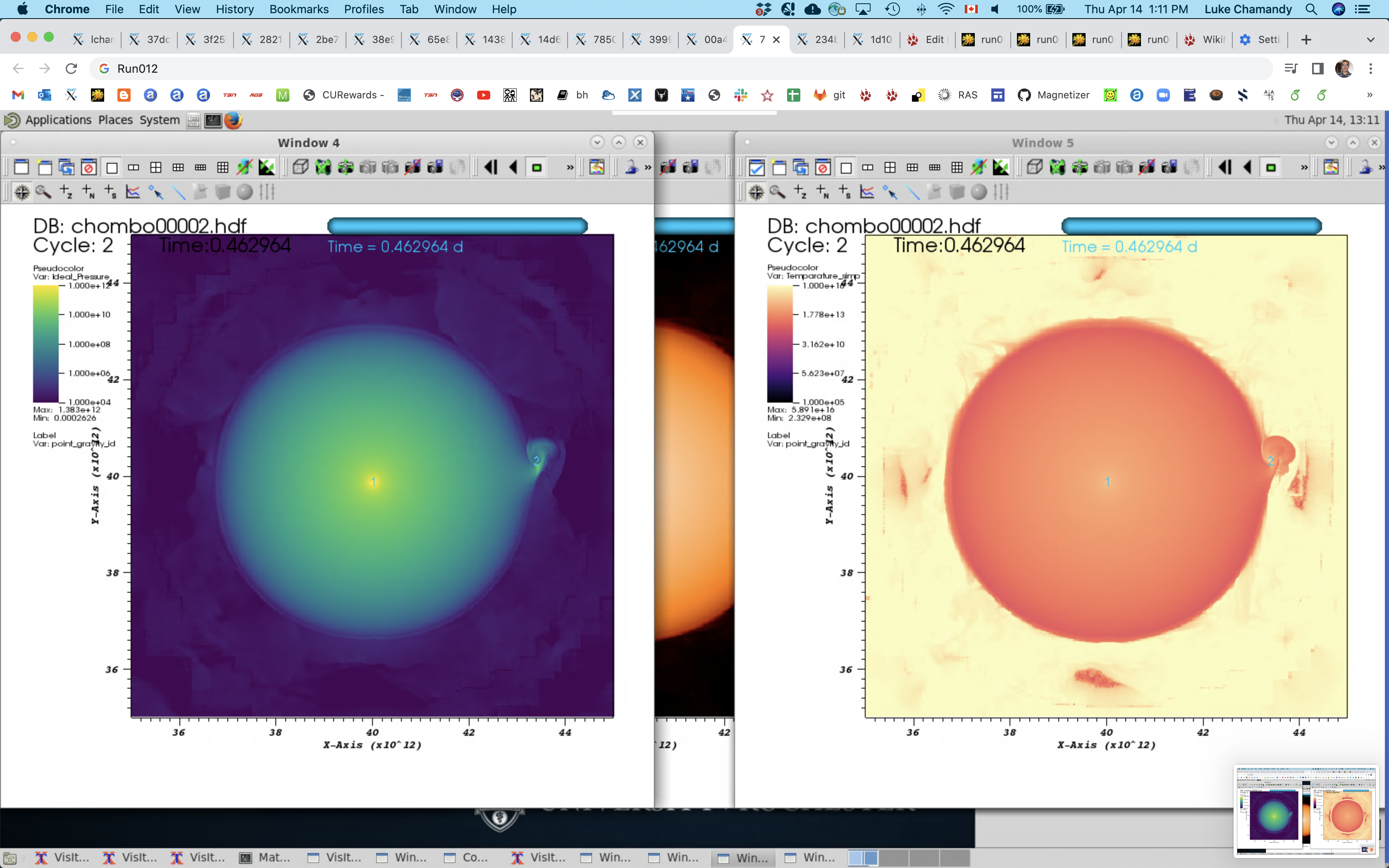The height and width of the screenshot is (868, 1389).
Task: Select the 2x2 layout in Window 4
Action: [155, 167]
